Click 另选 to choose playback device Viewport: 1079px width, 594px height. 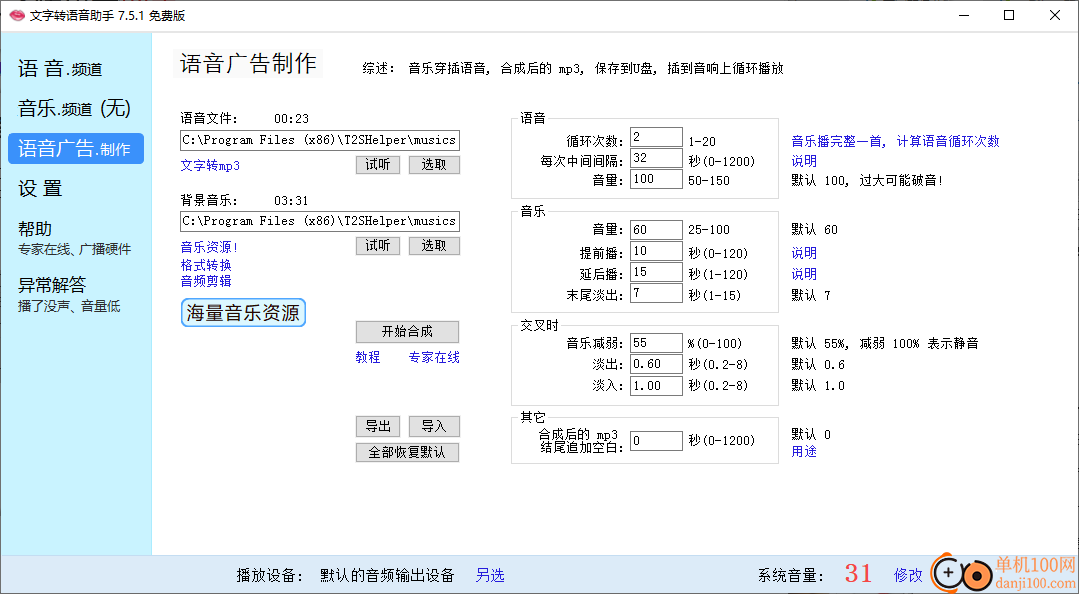click(490, 575)
